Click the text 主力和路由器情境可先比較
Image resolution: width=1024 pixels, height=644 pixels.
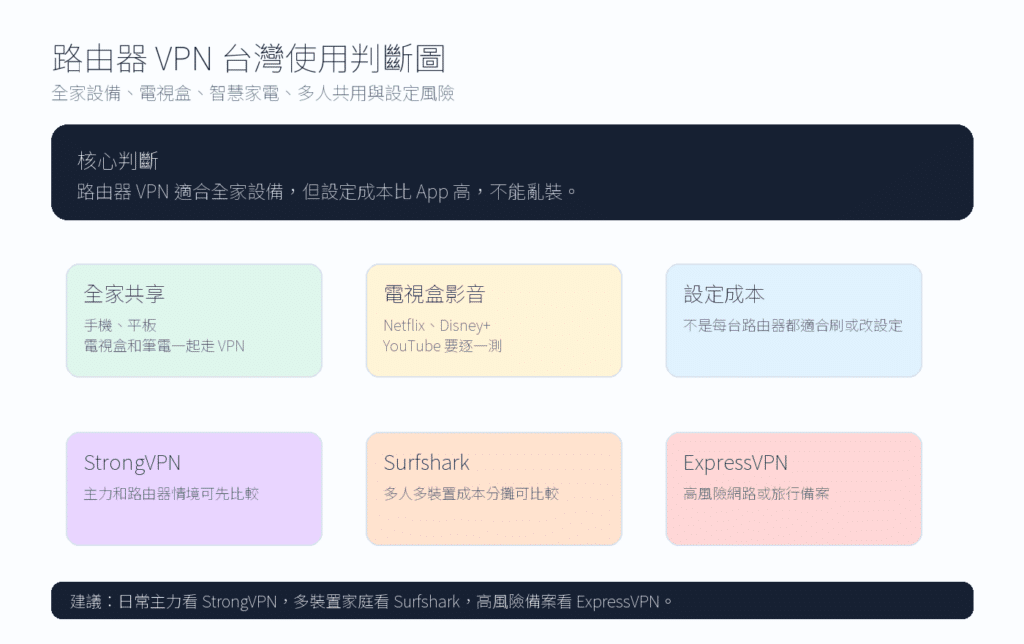171,494
